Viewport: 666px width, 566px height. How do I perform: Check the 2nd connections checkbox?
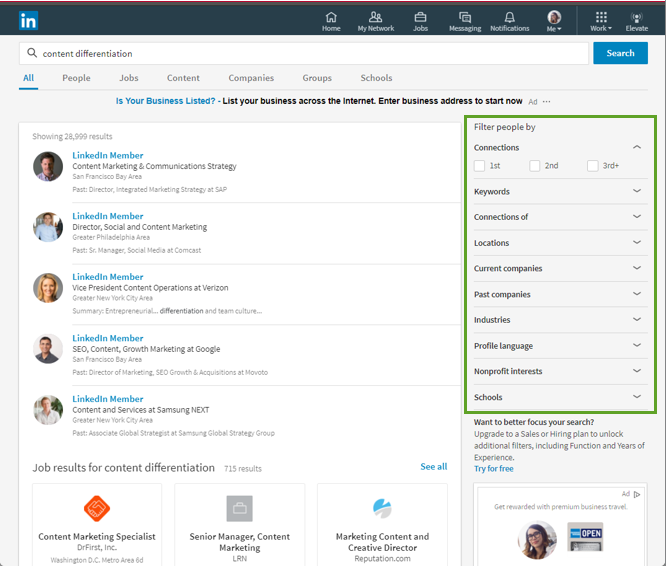(534, 166)
